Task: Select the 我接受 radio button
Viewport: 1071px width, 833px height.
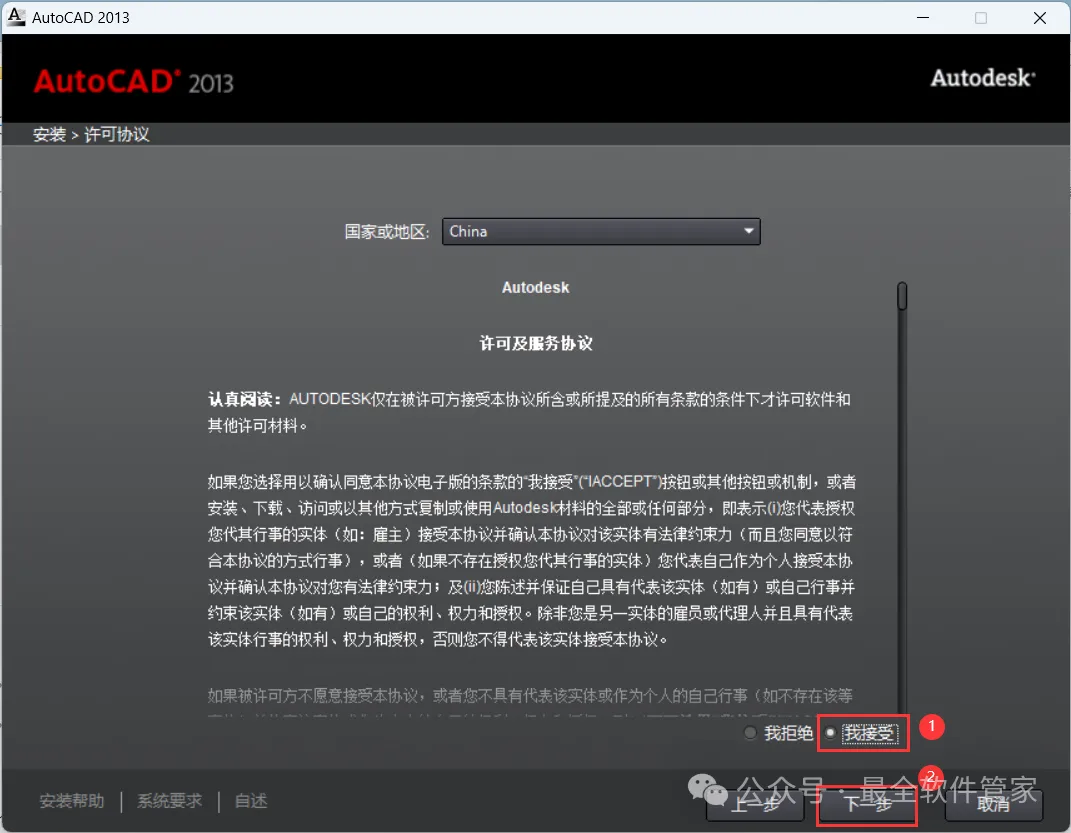Action: (x=831, y=733)
